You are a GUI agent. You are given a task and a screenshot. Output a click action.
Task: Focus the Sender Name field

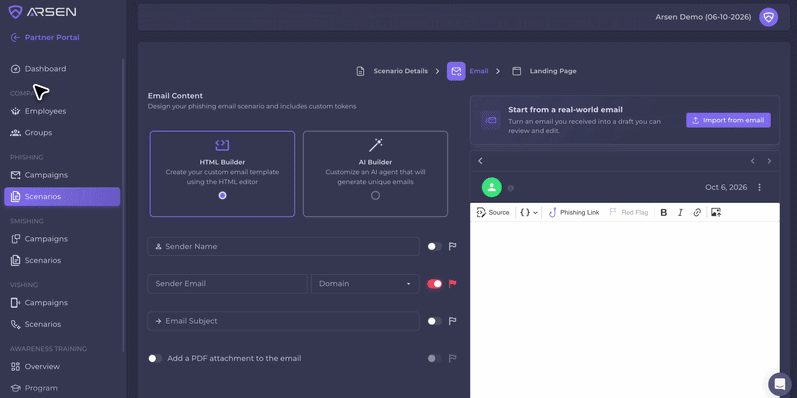pos(283,247)
